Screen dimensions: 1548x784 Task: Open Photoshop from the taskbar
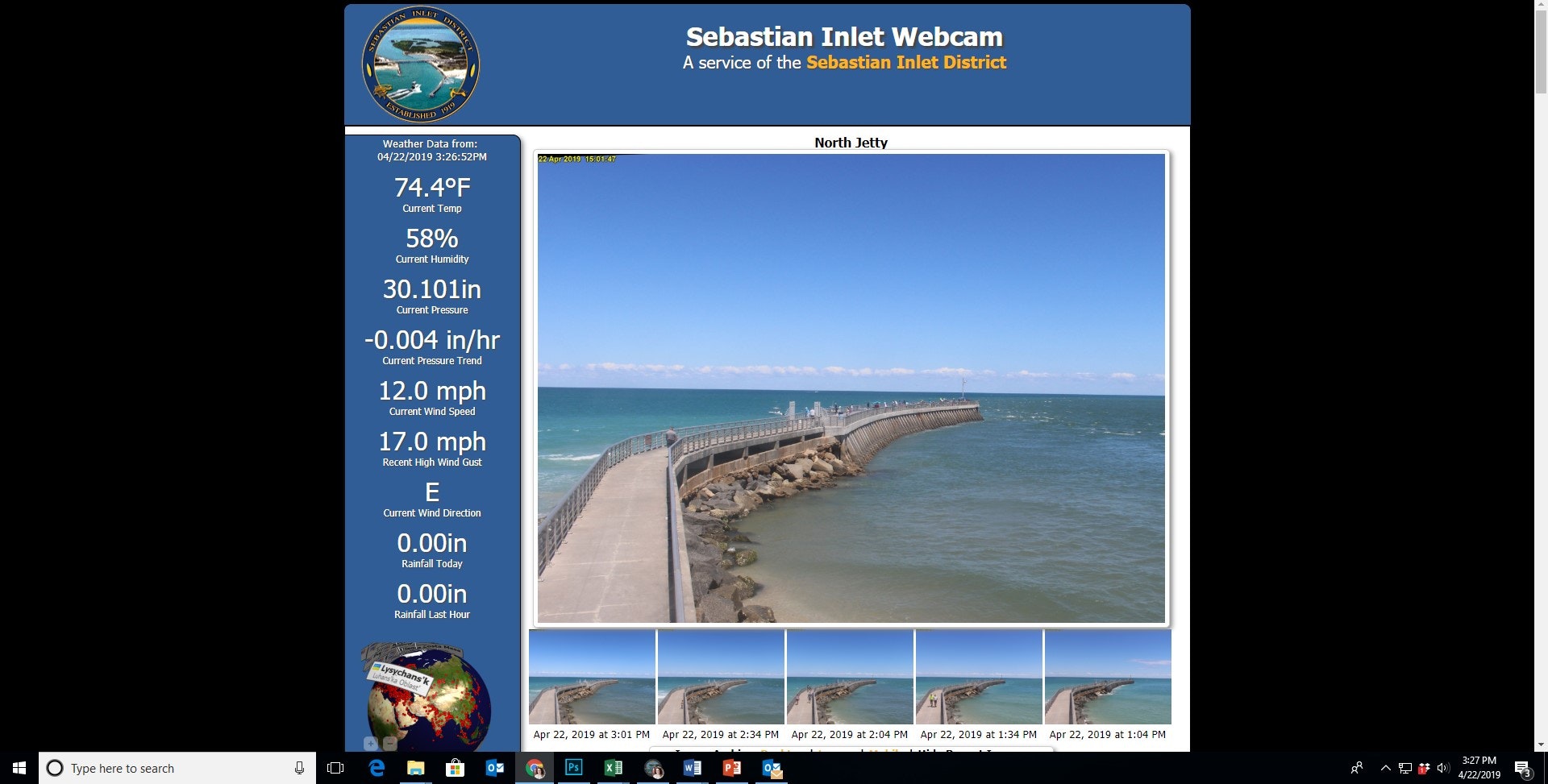(573, 768)
